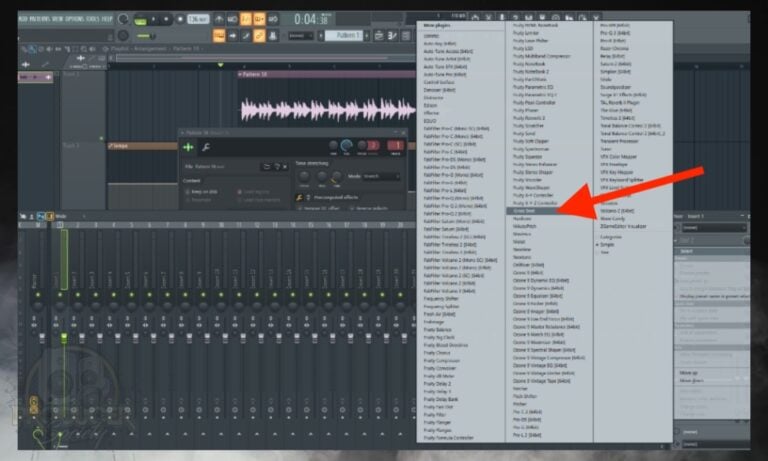Choose ZGameEditor Visualizer from plugin list

pos(623,226)
